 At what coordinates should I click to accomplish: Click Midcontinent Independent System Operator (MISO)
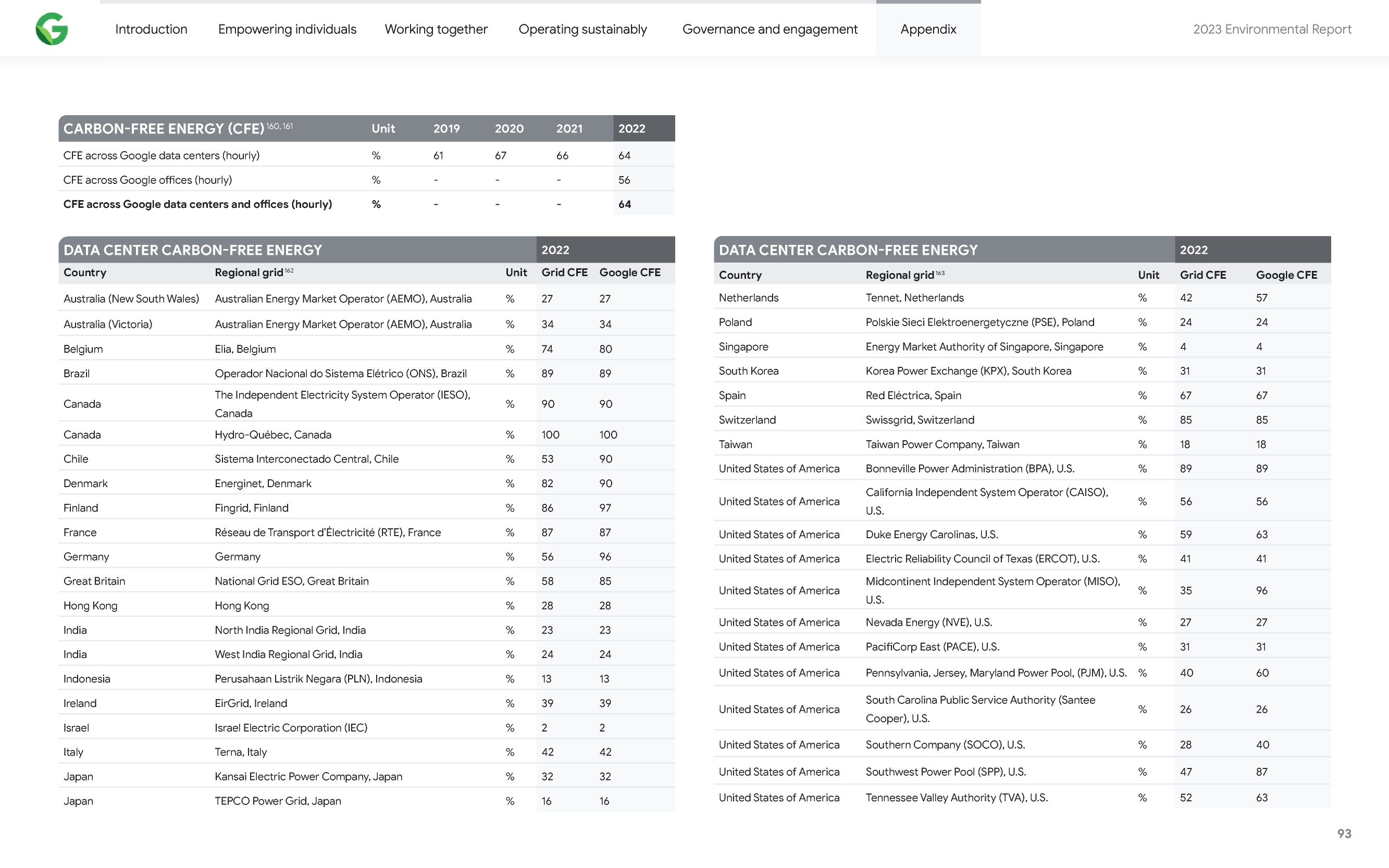[993, 590]
